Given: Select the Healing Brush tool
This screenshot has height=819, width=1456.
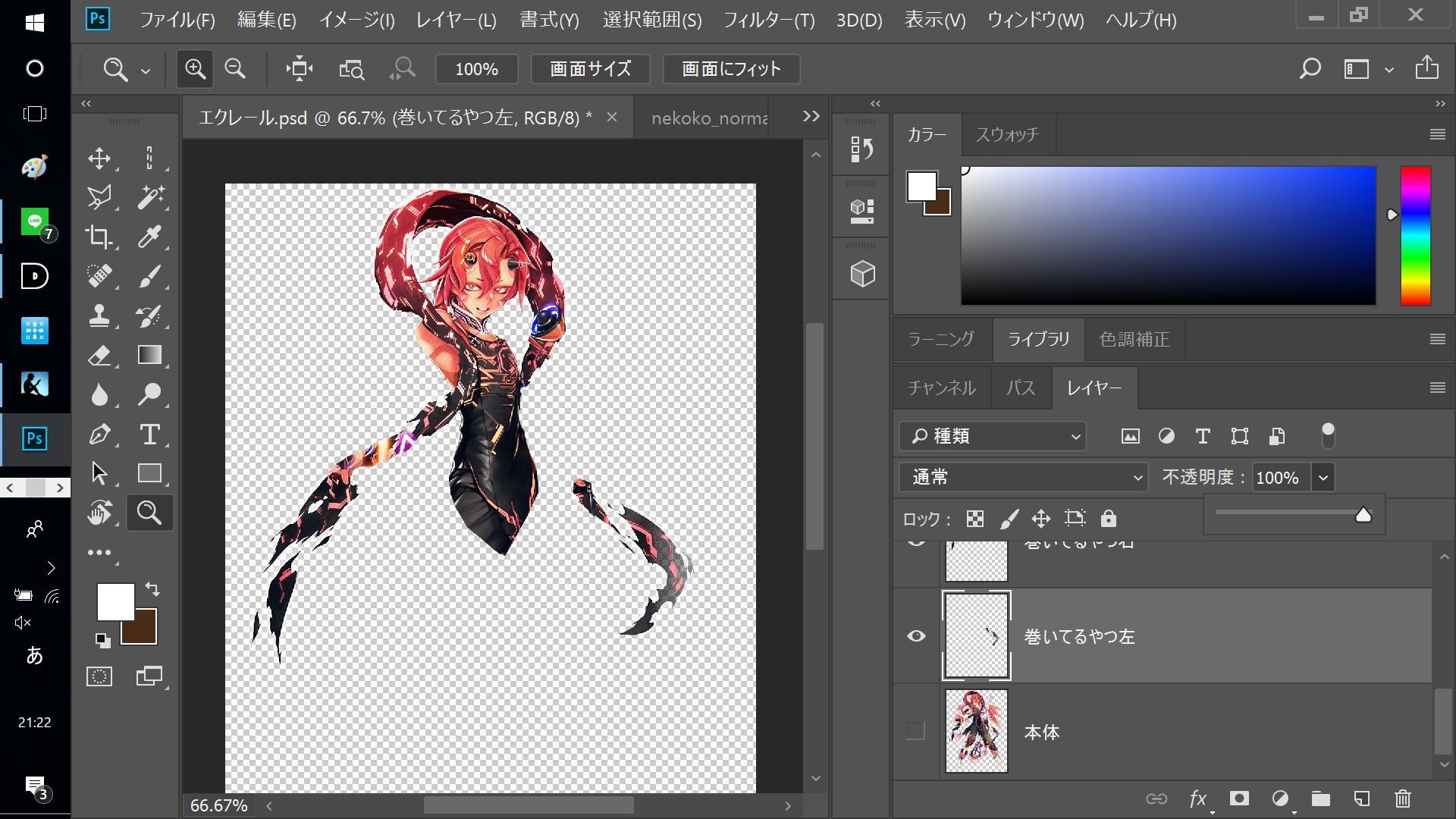Looking at the screenshot, I should 99,277.
